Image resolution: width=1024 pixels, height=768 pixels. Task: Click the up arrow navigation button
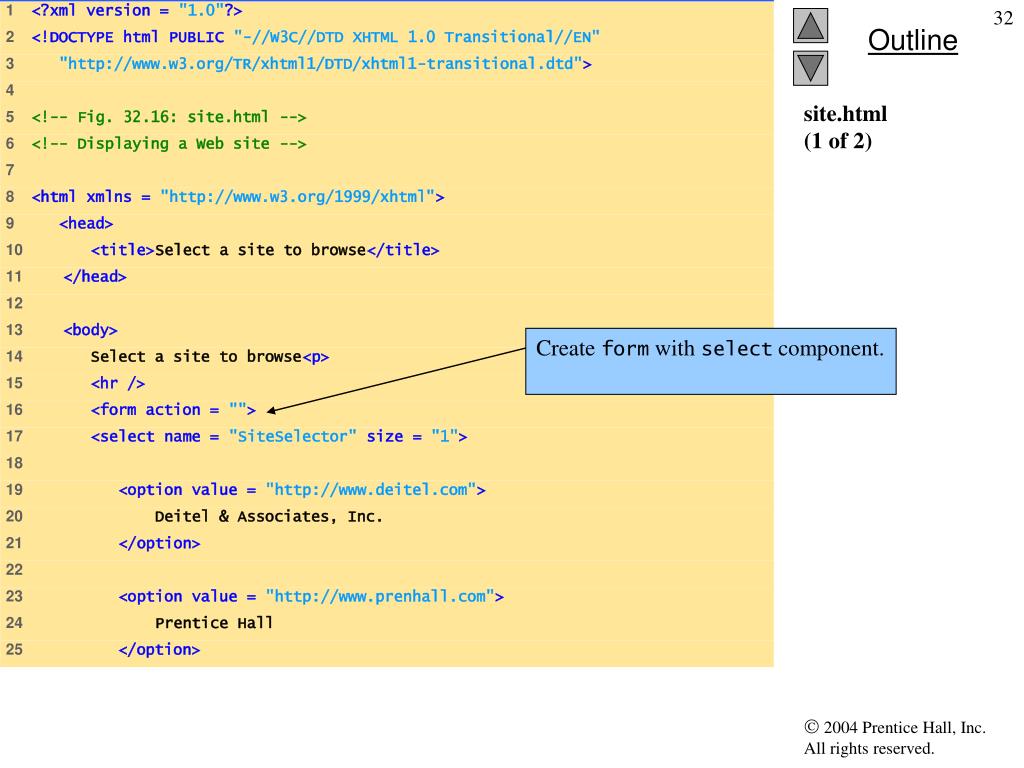tap(810, 25)
